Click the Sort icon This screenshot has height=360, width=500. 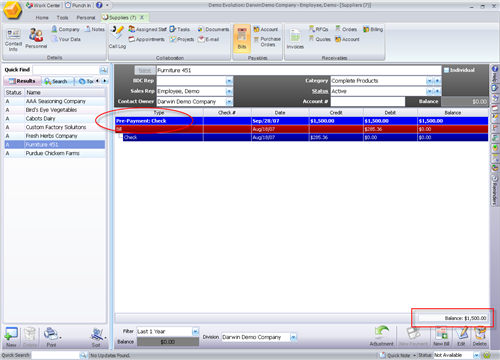(97, 337)
